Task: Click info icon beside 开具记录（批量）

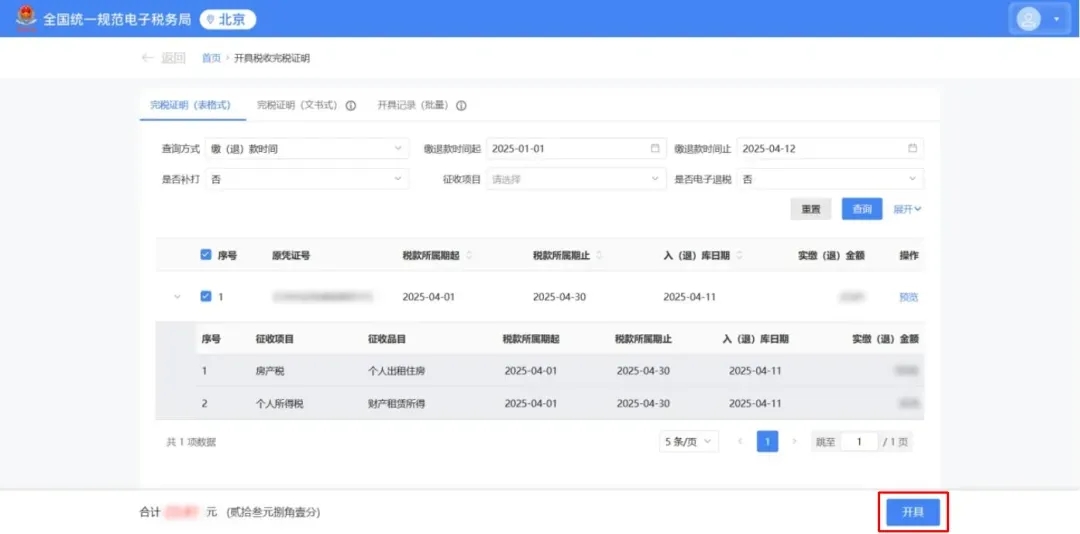Action: [461, 105]
